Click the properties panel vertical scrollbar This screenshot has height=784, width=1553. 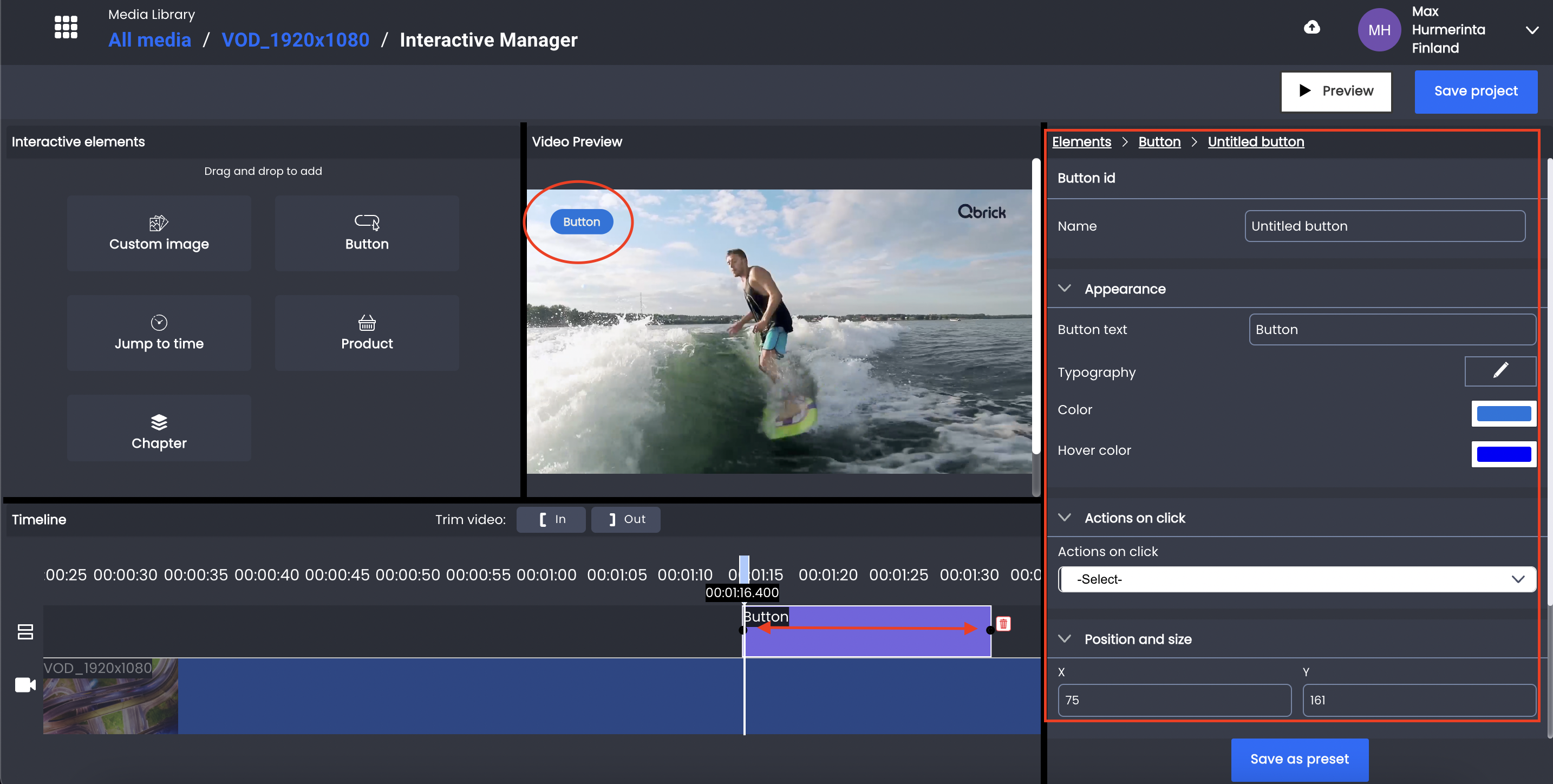[x=1549, y=382]
